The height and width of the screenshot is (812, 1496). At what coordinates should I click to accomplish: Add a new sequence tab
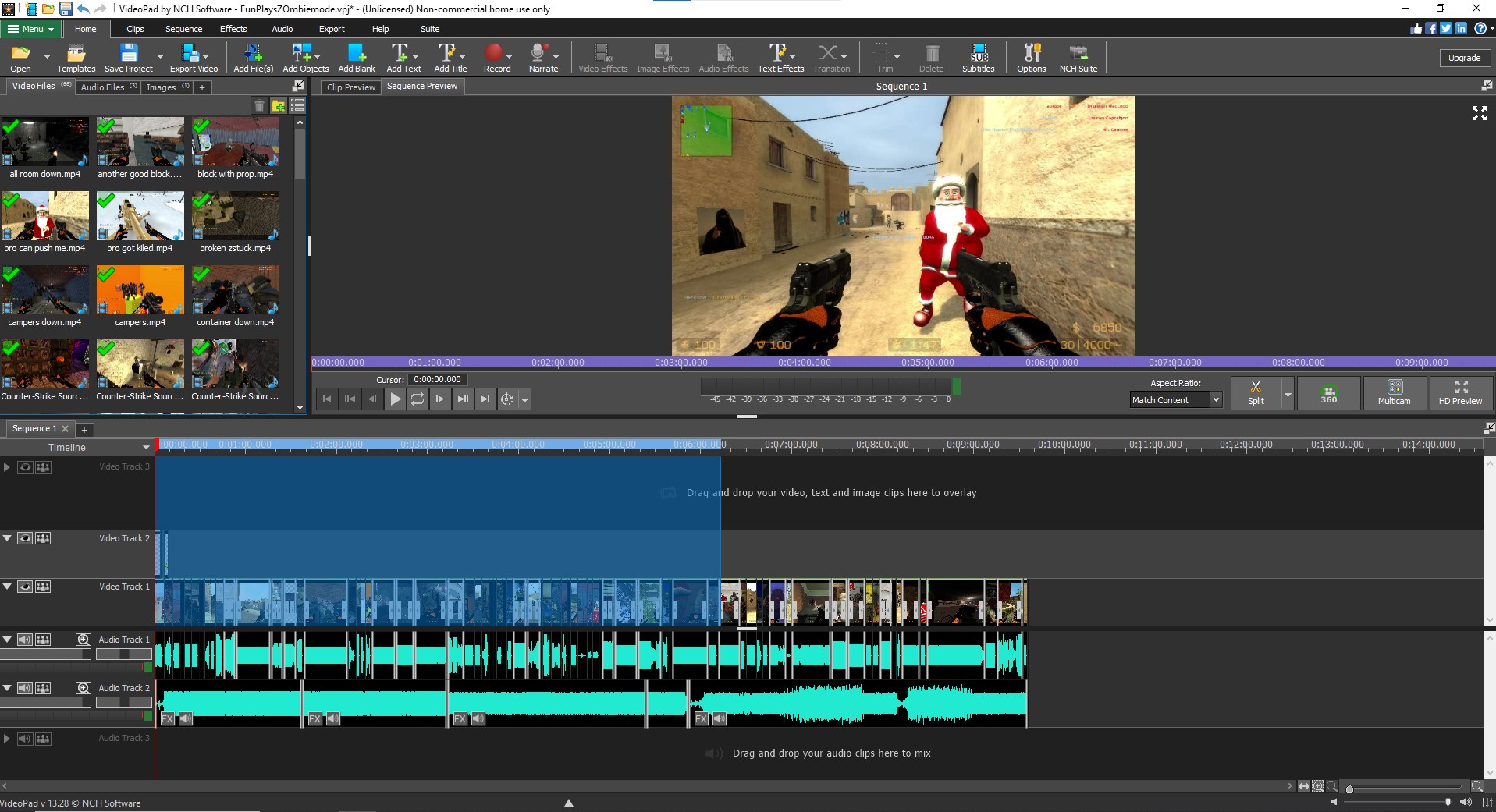click(x=84, y=430)
